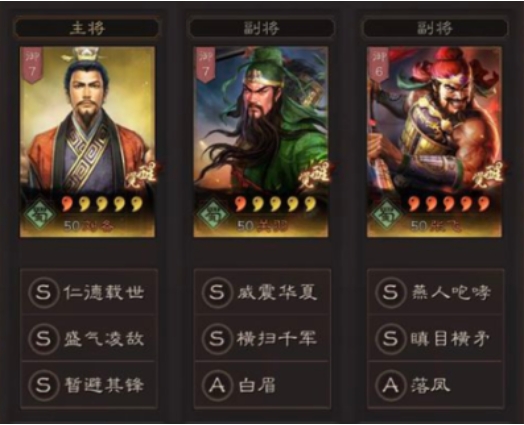The width and height of the screenshot is (524, 425).
Task: Open the 刘备 main general card portrait
Action: click(x=87, y=142)
